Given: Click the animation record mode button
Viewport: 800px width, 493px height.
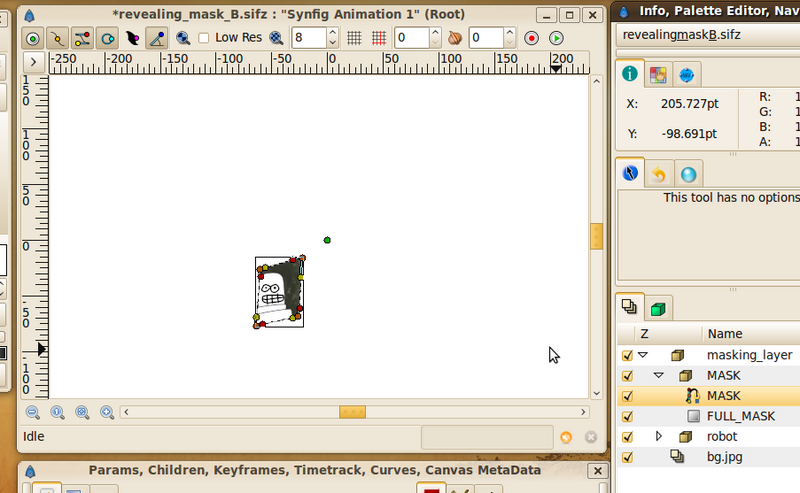Looking at the screenshot, I should pos(532,38).
